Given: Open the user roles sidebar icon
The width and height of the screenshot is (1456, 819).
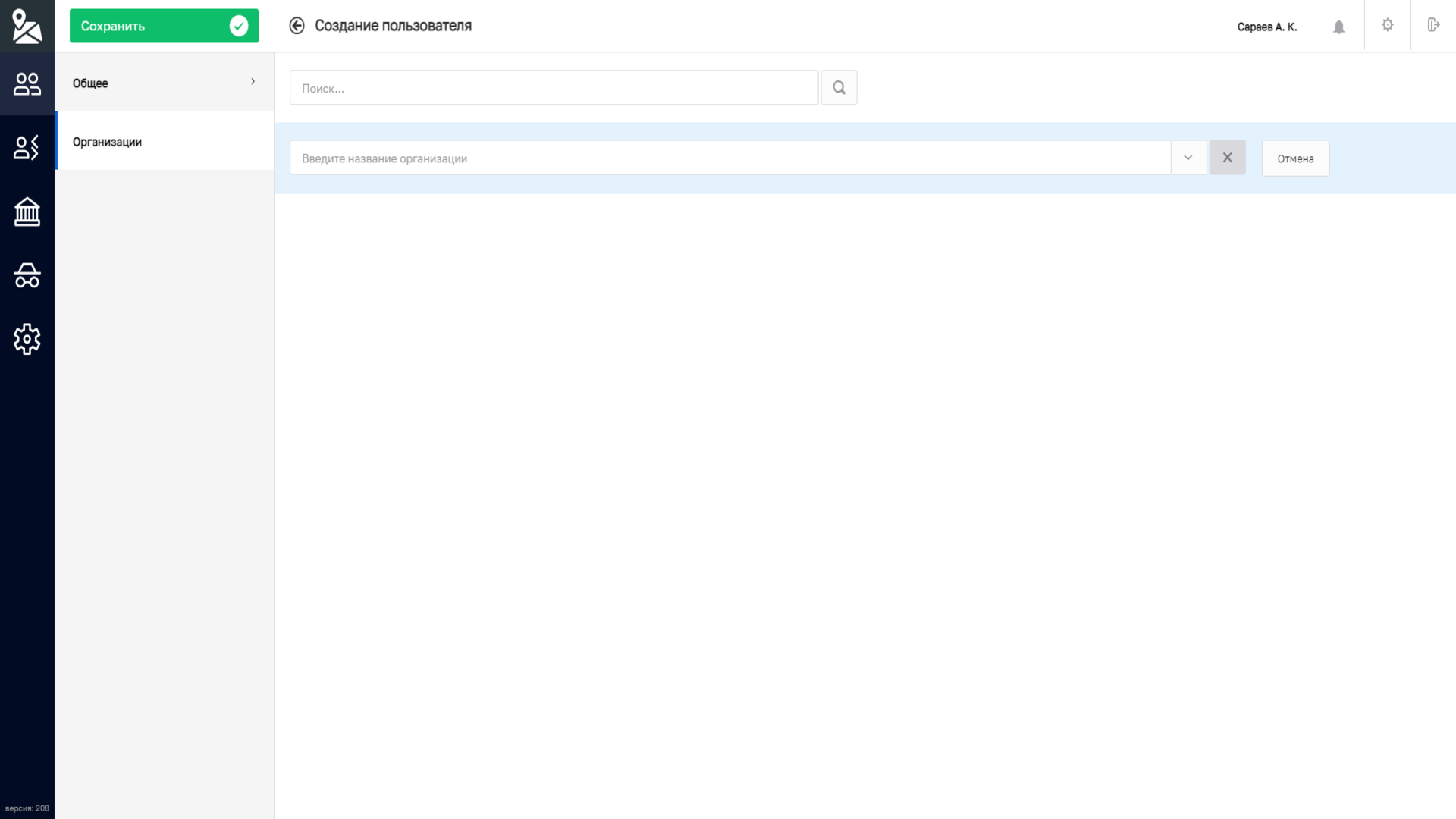Looking at the screenshot, I should (27, 147).
